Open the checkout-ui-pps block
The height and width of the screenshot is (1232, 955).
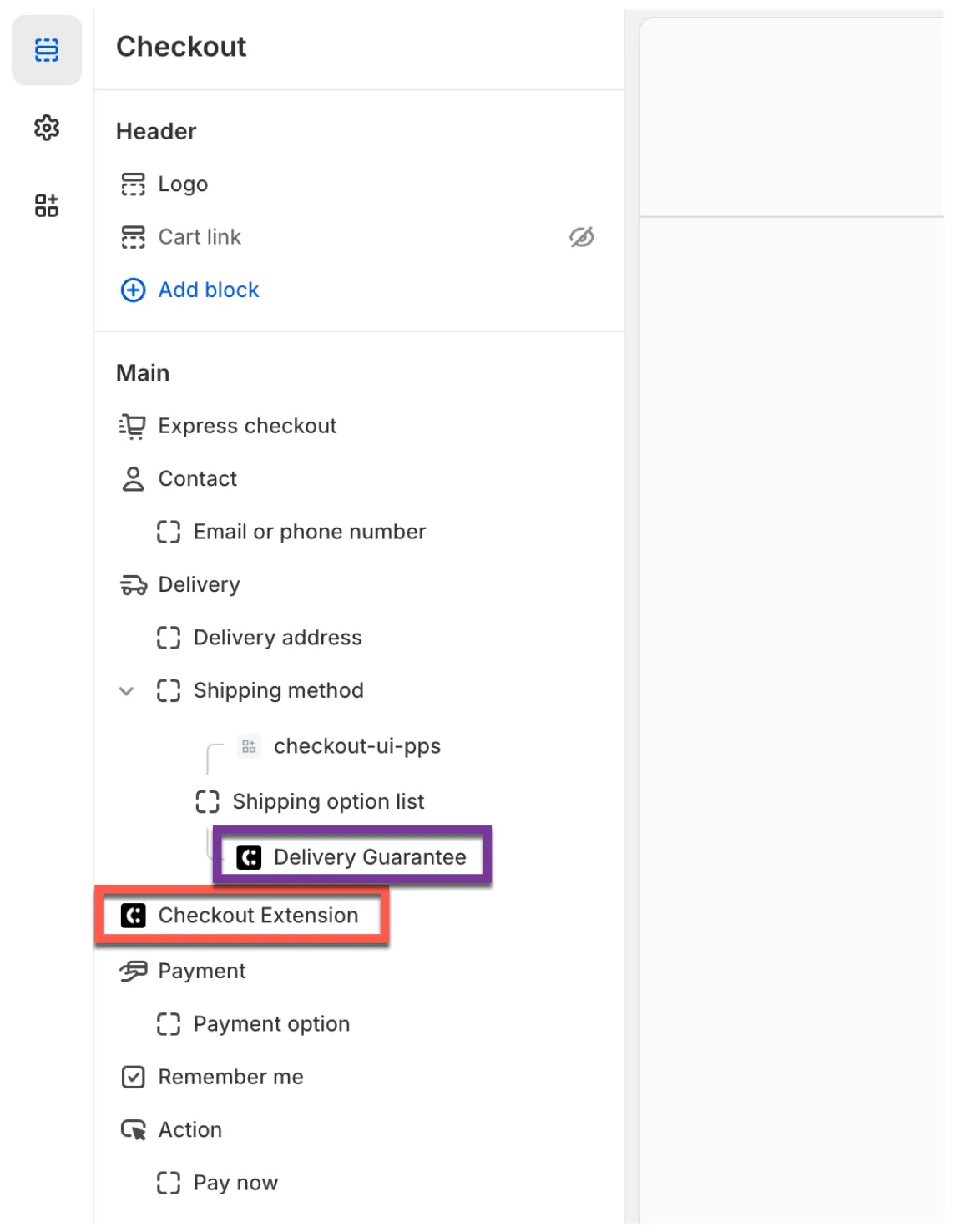click(x=356, y=746)
